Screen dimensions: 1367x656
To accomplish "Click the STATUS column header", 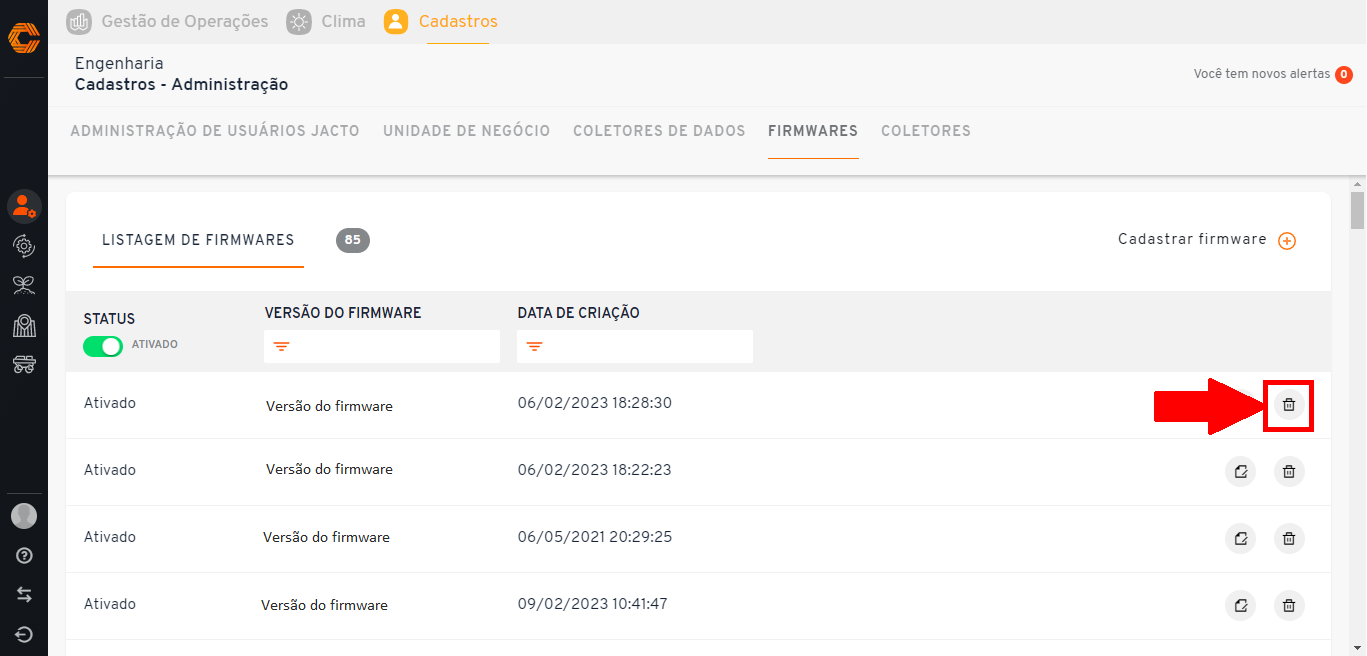I will [109, 319].
